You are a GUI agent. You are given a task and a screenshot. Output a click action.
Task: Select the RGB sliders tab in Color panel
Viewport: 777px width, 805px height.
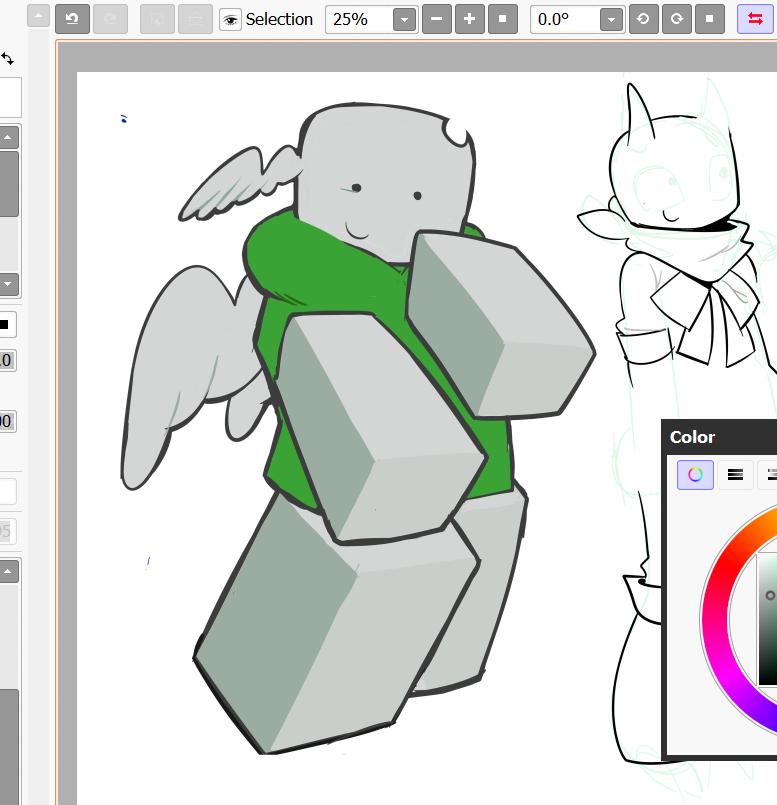(x=735, y=474)
